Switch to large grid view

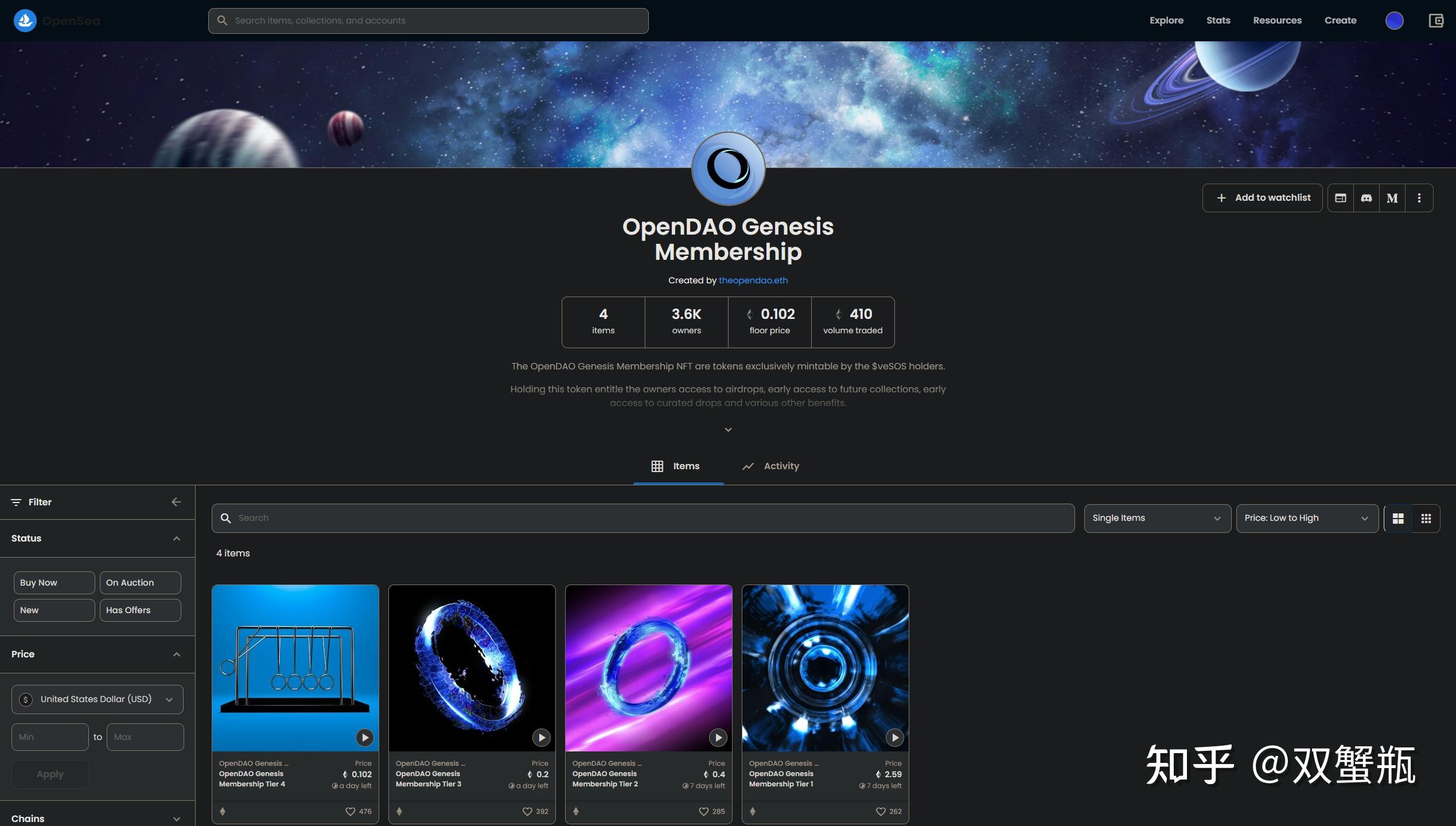click(1398, 519)
